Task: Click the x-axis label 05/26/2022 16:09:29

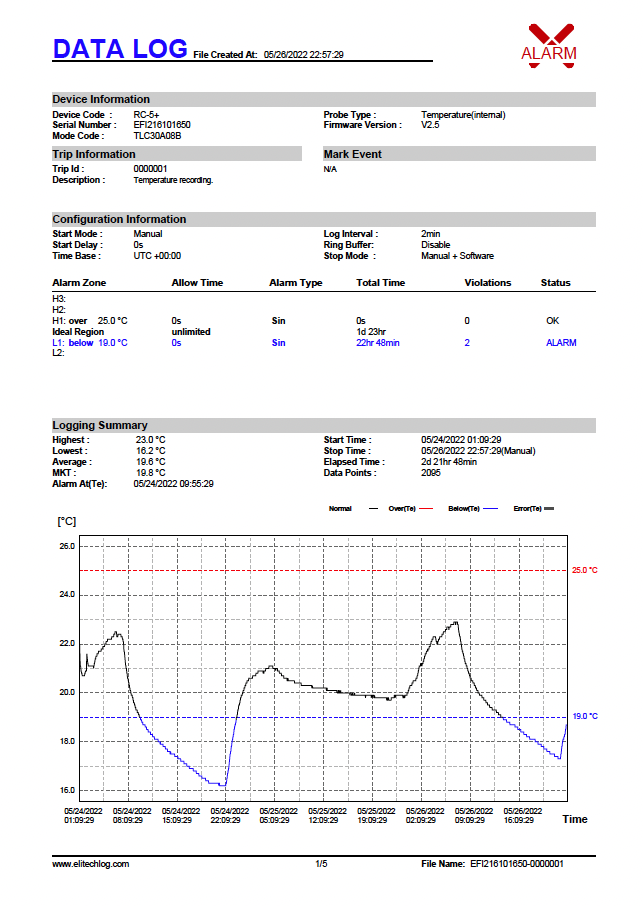Action: point(522,816)
